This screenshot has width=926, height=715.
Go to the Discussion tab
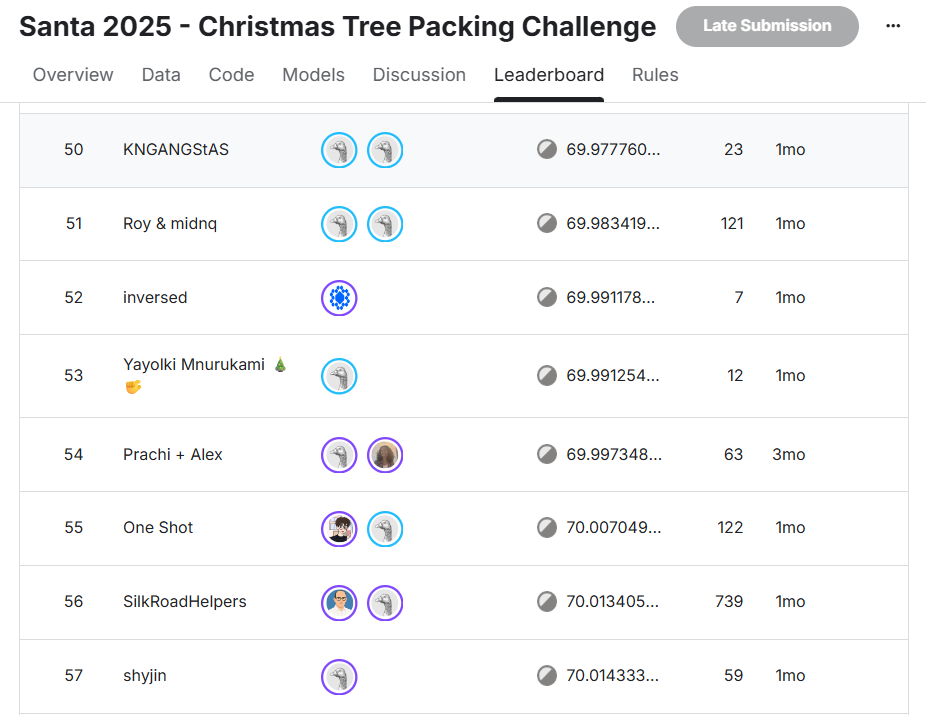point(419,74)
